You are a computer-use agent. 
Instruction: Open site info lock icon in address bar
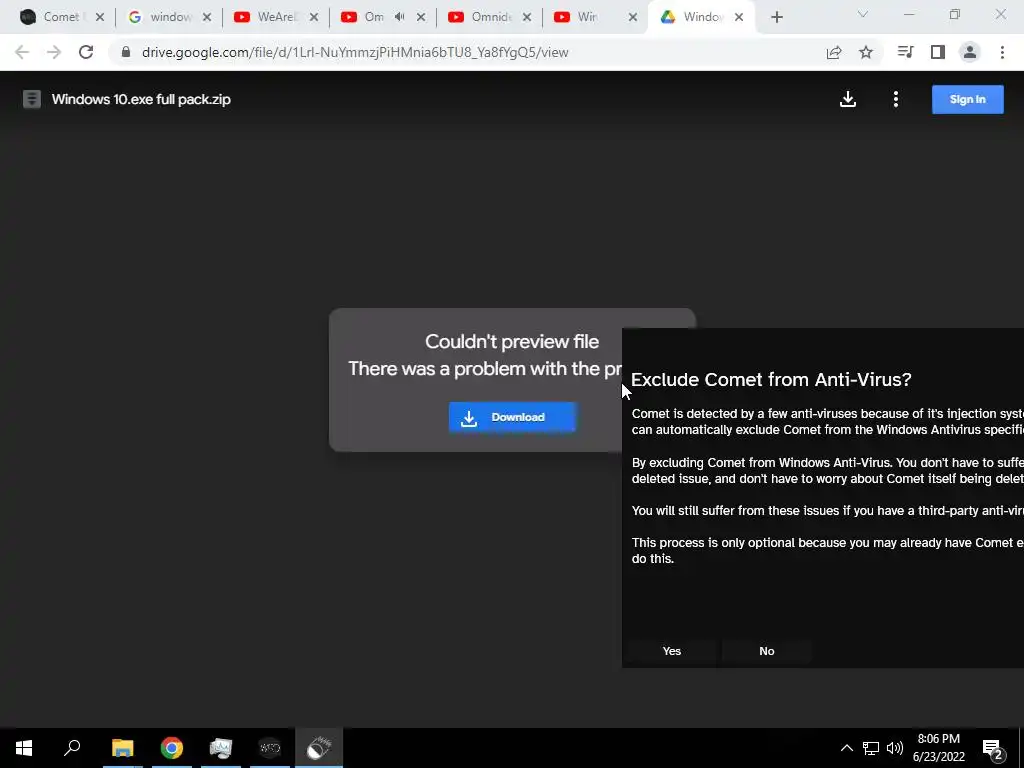click(126, 52)
